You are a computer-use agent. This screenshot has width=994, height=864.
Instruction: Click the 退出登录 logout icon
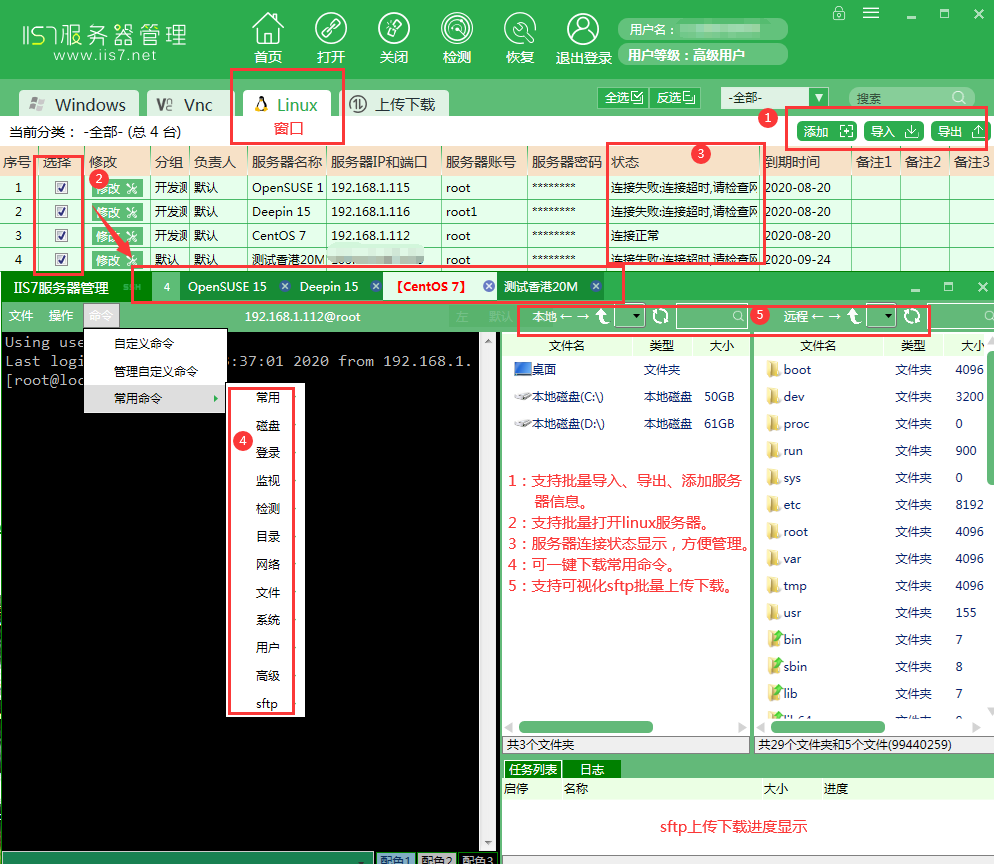pyautogui.click(x=583, y=30)
